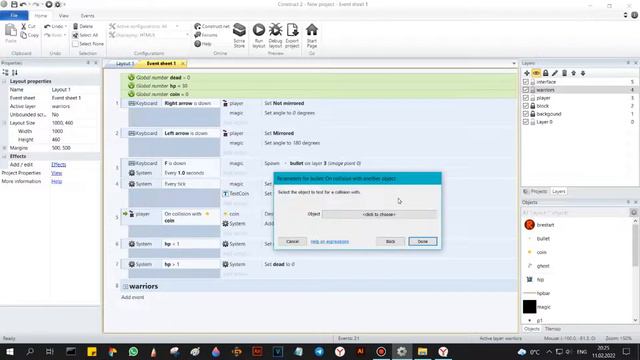Open tab list dropdown arrow

click(514, 63)
